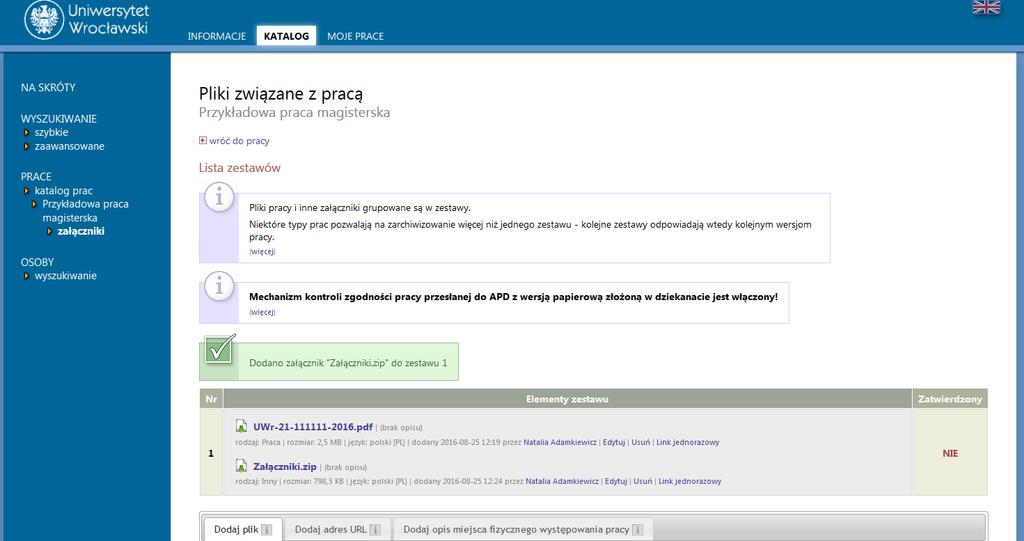Click the green checkmark icon in the success message
The width and height of the screenshot is (1024, 541).
point(219,349)
